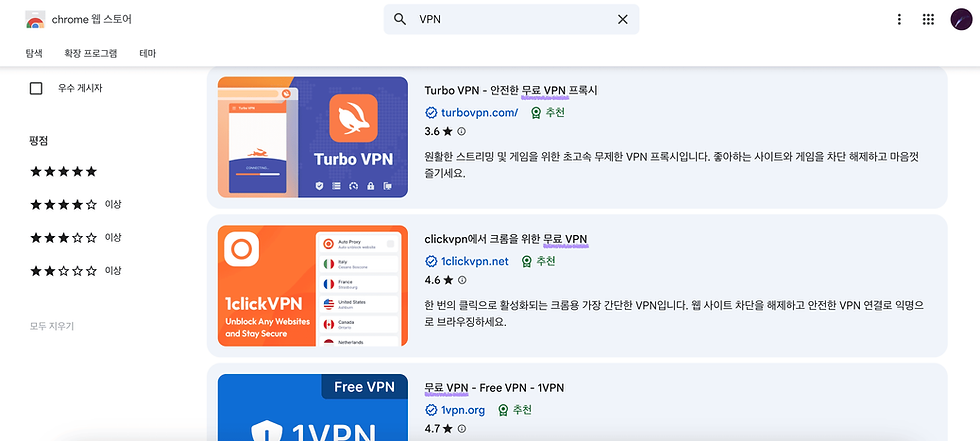Click verified badge next to 1vpn.org

[x=431, y=410]
